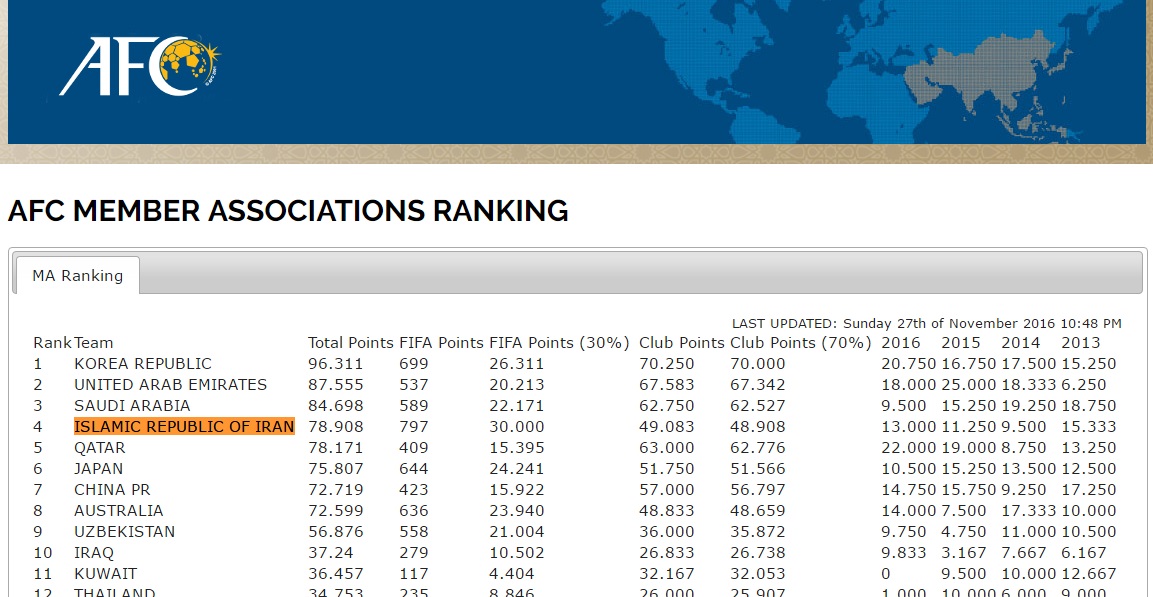Click Uzbekistan's FIFA 30% value 21.004
The image size is (1153, 597).
tap(517, 532)
